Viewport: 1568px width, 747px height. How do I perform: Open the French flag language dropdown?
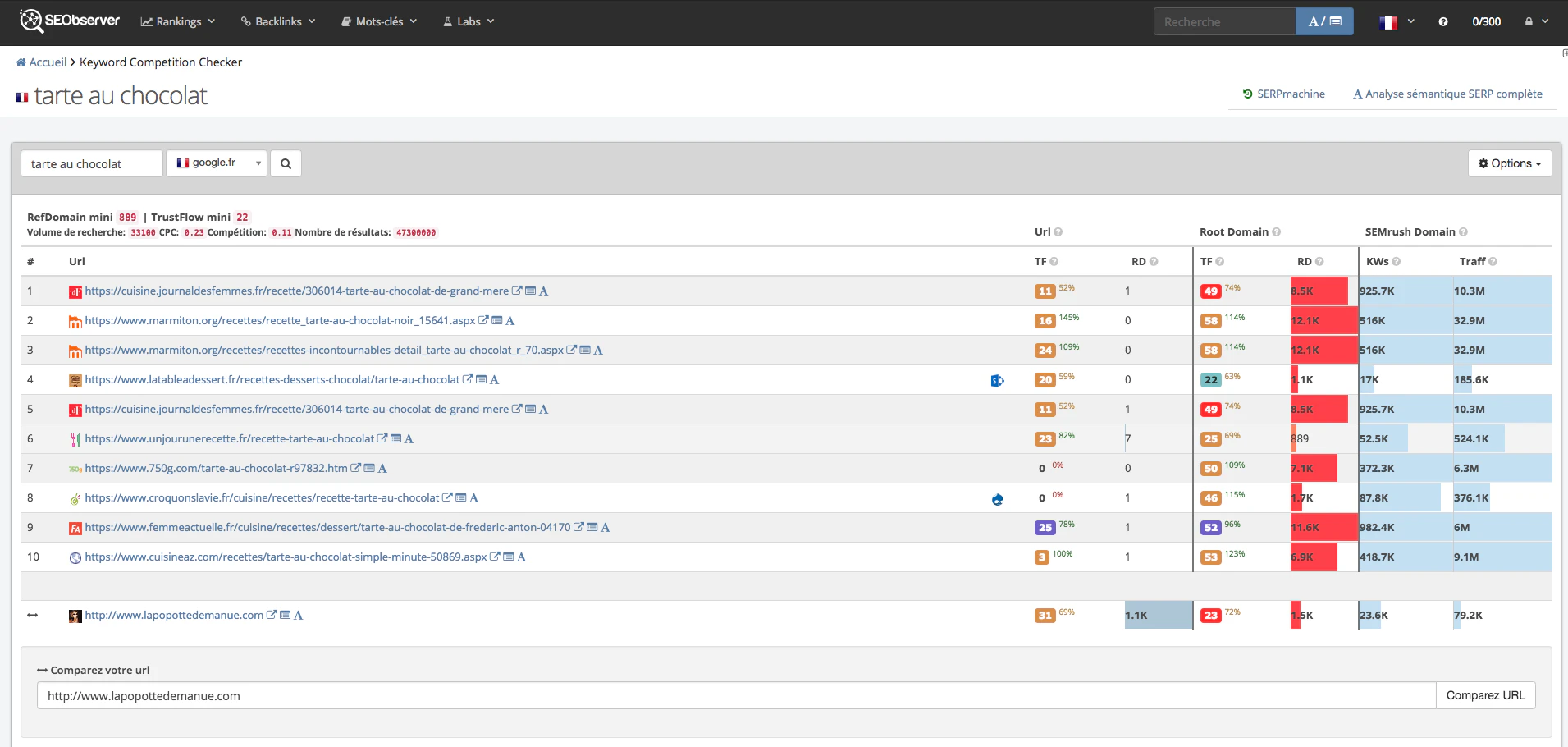tap(1397, 22)
